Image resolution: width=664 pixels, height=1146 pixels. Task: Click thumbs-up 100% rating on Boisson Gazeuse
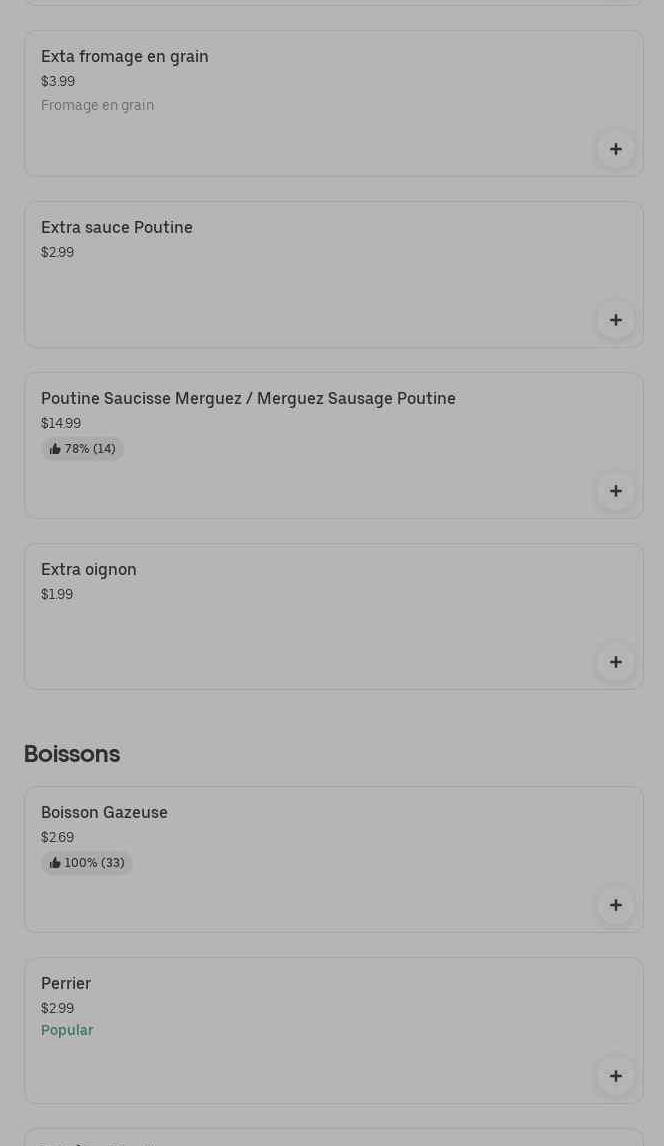tap(87, 863)
